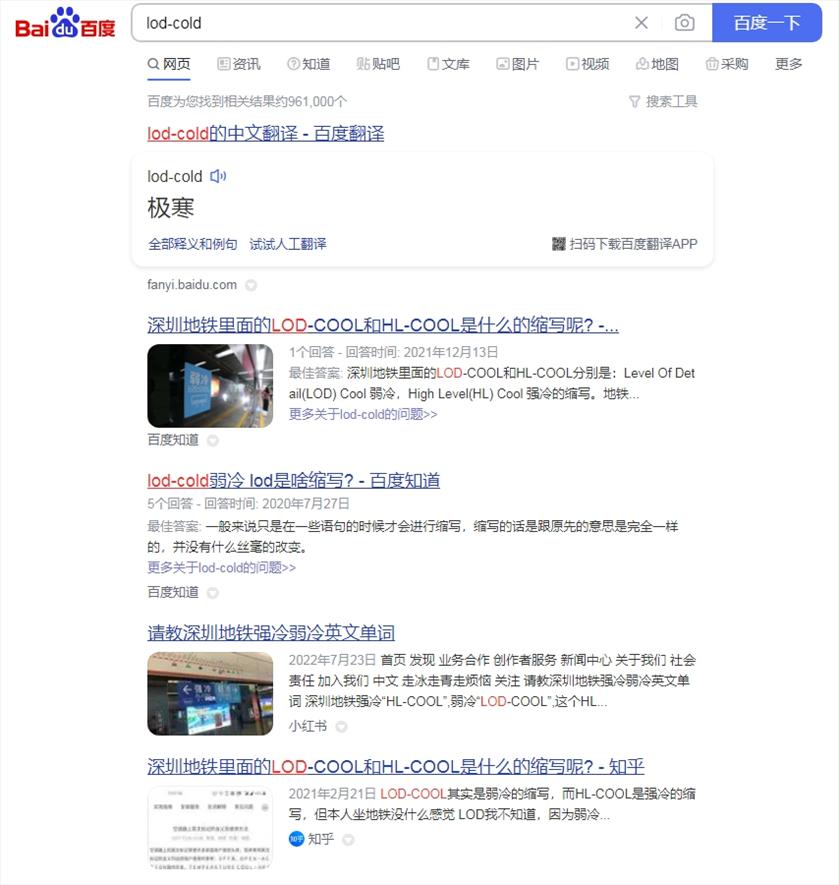Open the 贴吧 tab
Image resolution: width=839 pixels, height=885 pixels.
pyautogui.click(x=378, y=64)
